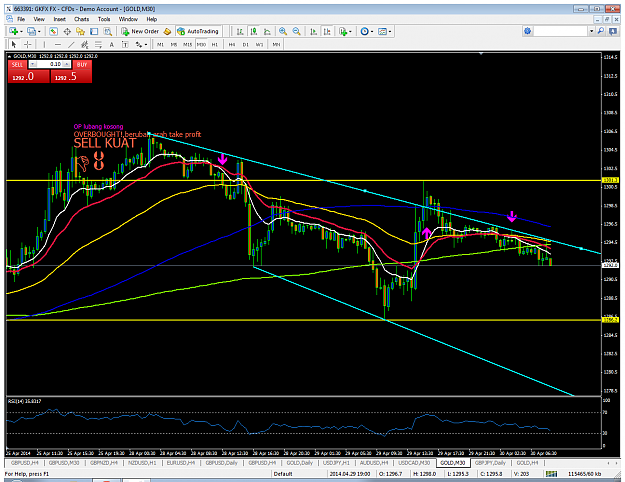Open the Data Window crosshair-target icon

point(67,31)
